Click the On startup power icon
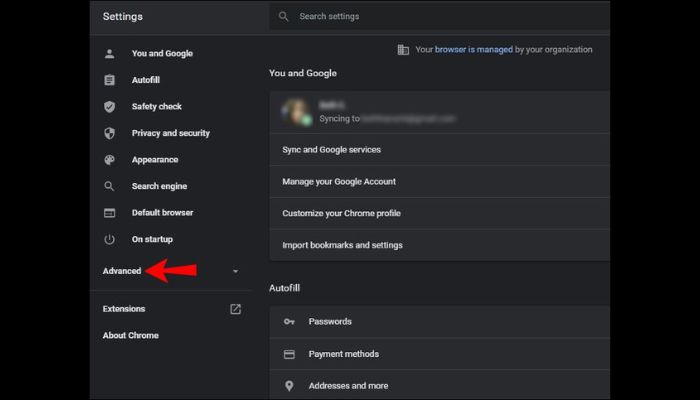 109,239
